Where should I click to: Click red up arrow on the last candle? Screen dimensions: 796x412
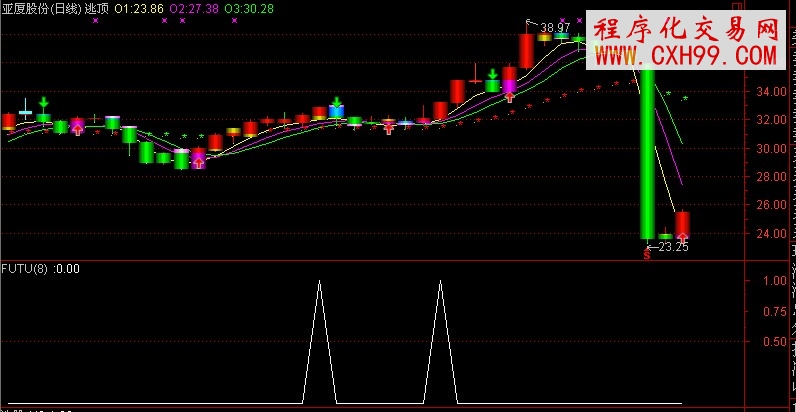pyautogui.click(x=682, y=237)
